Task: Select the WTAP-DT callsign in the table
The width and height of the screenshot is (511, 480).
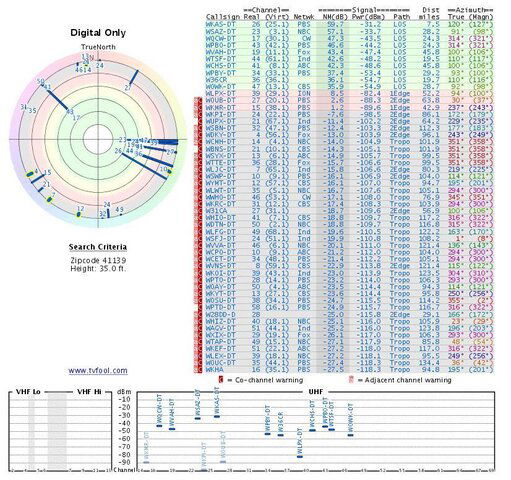Action: click(x=220, y=342)
